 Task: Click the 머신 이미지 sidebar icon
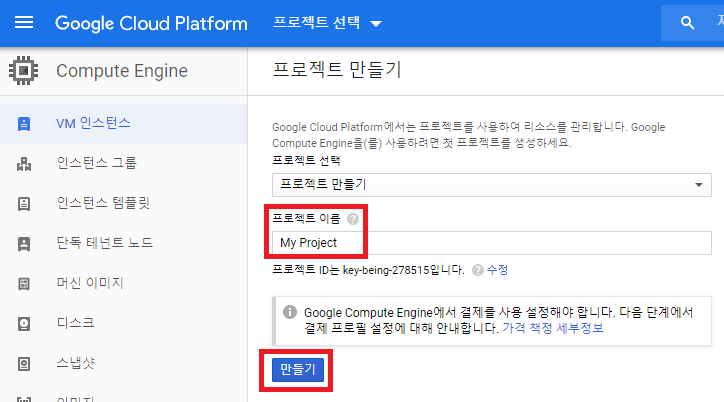(x=24, y=283)
